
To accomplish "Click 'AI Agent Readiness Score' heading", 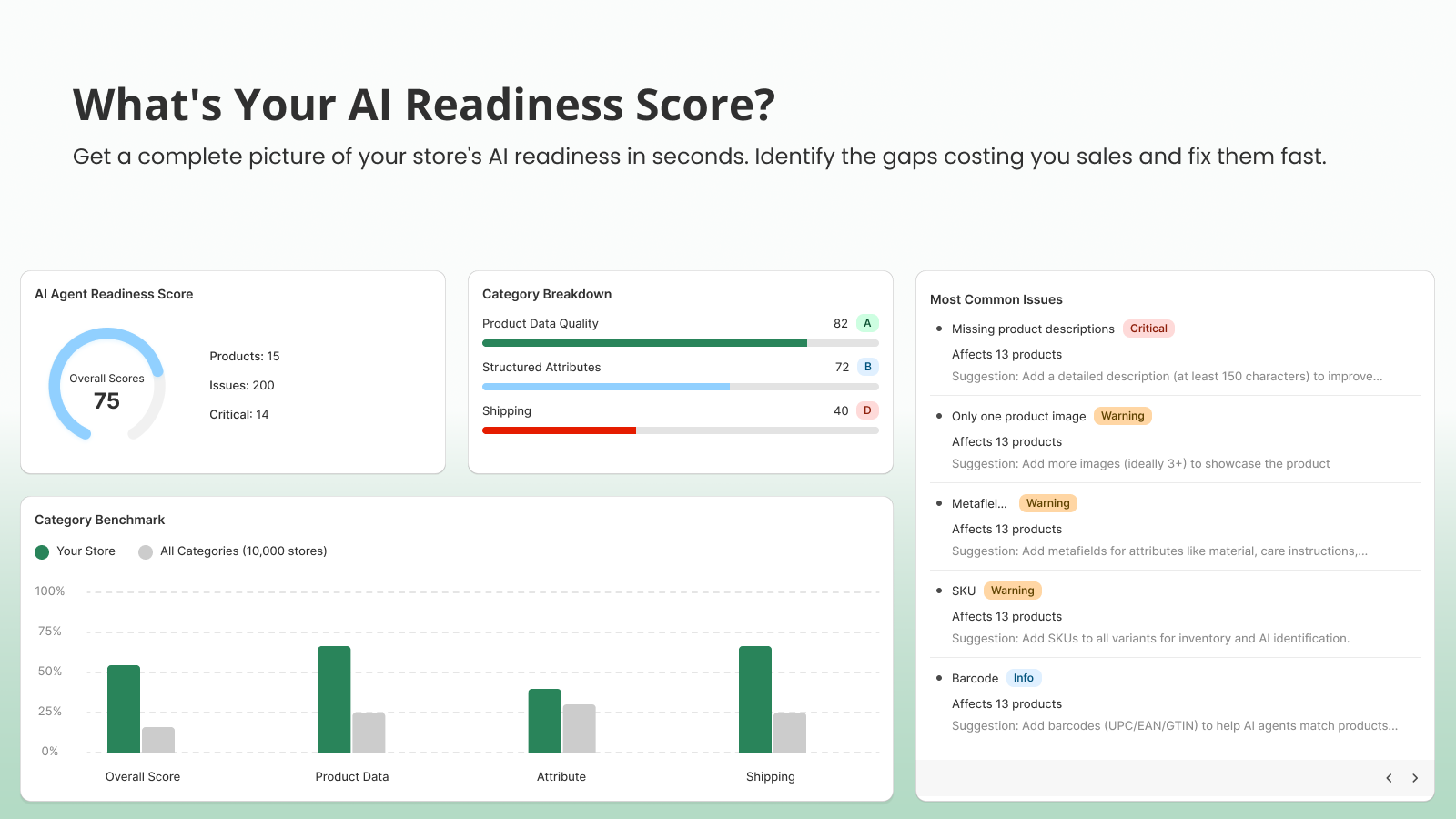I will coord(114,295).
